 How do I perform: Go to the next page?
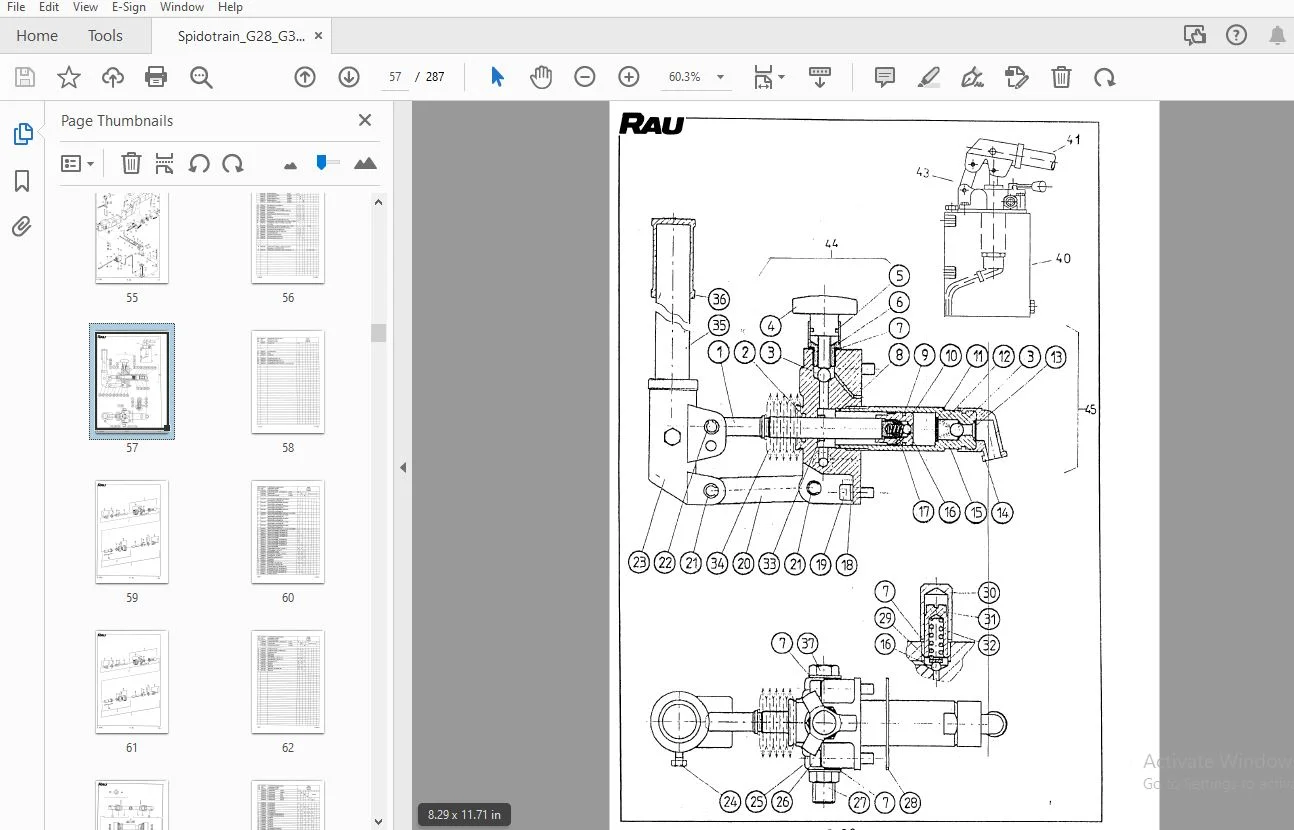349,77
